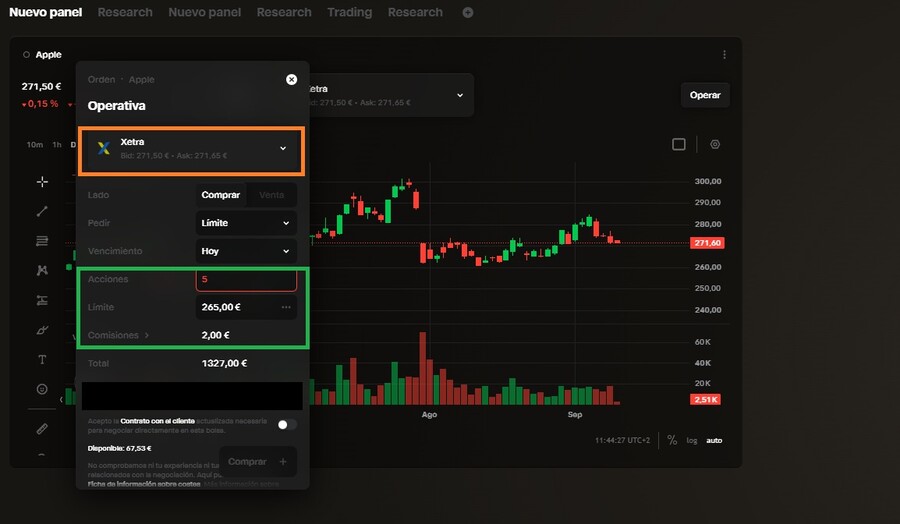Open the Vencimiento Hoy dropdown
The height and width of the screenshot is (524, 900).
(x=246, y=251)
